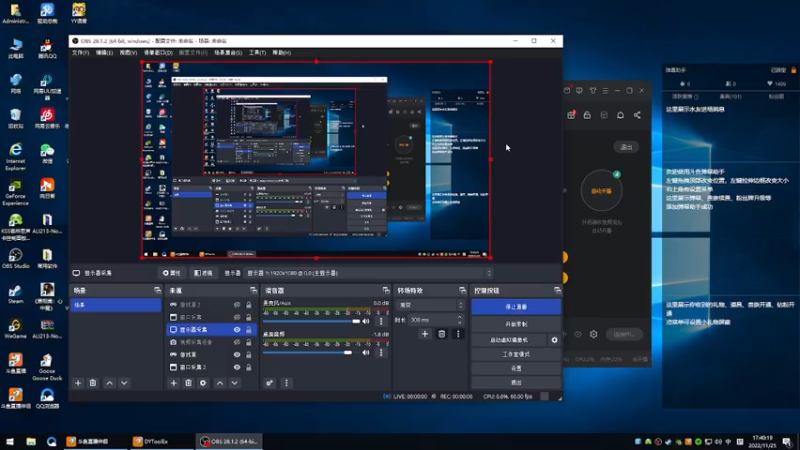
Task: Open the Filters button in the source toolbar
Action: pos(203,273)
